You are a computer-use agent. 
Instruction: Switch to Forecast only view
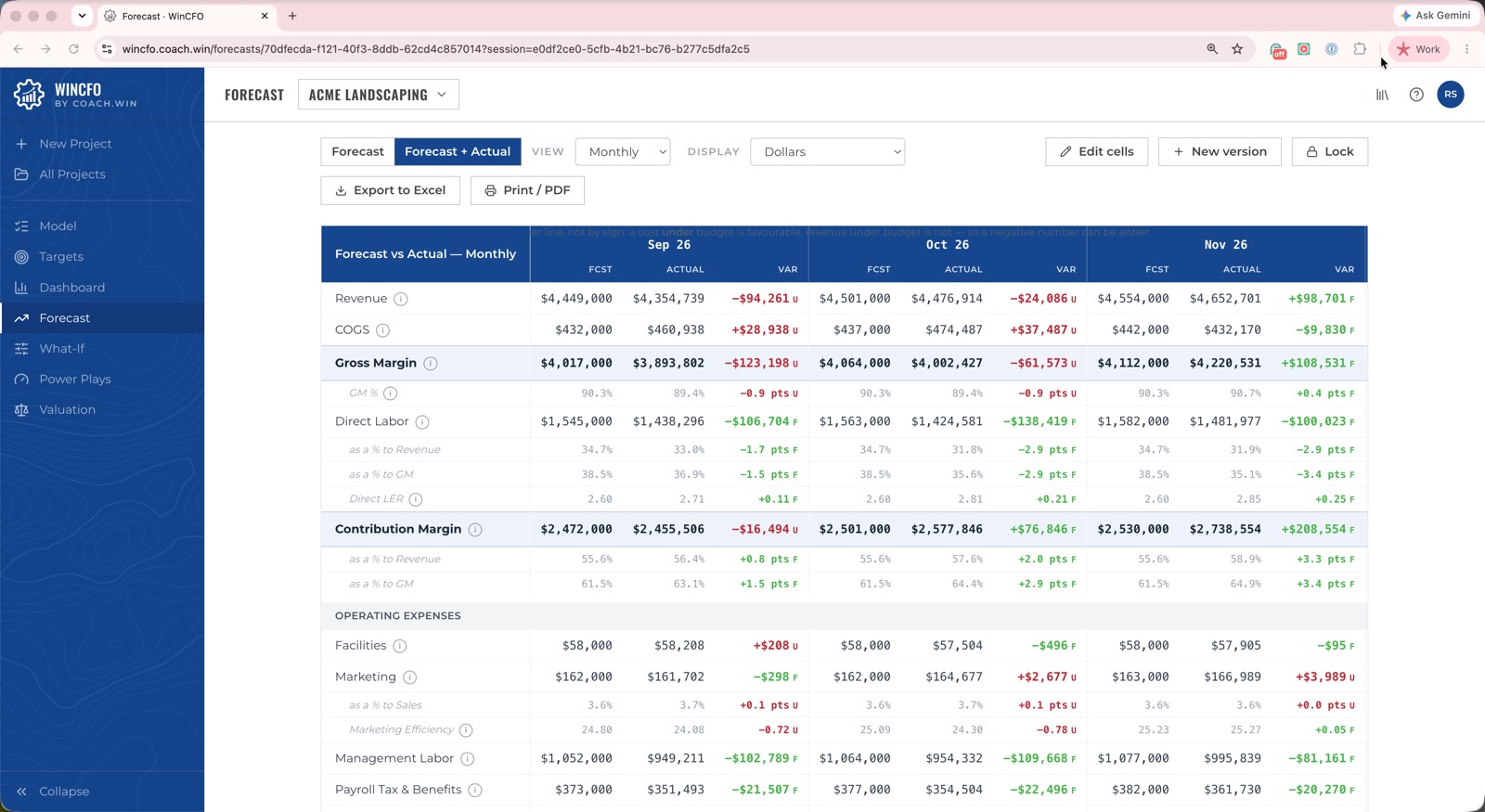[x=357, y=152]
